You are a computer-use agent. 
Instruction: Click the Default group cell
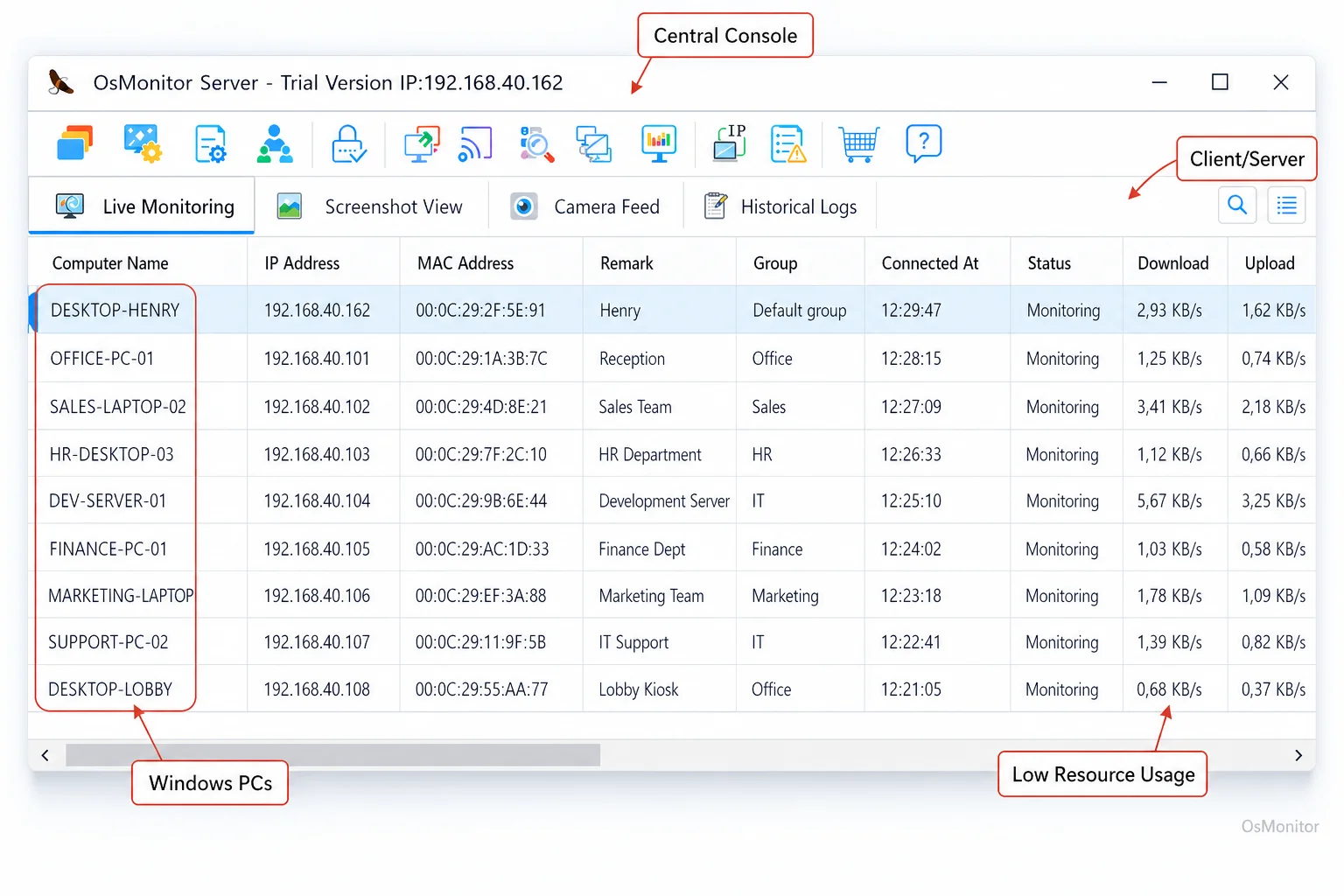(x=800, y=311)
